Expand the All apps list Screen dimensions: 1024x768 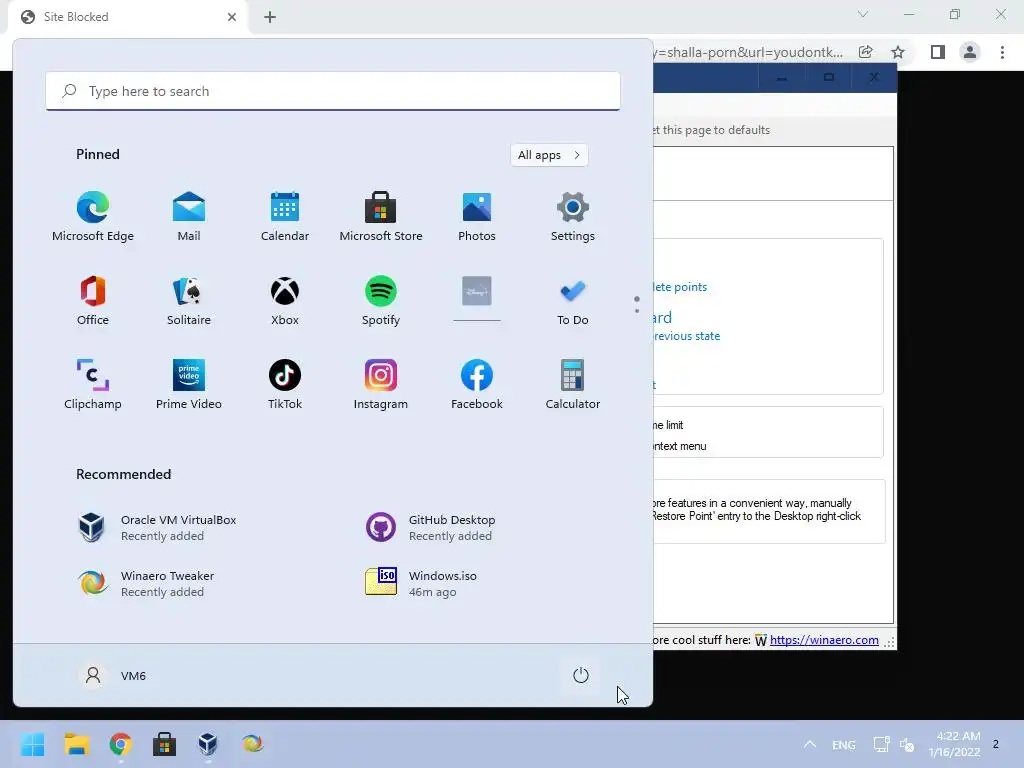click(x=549, y=155)
